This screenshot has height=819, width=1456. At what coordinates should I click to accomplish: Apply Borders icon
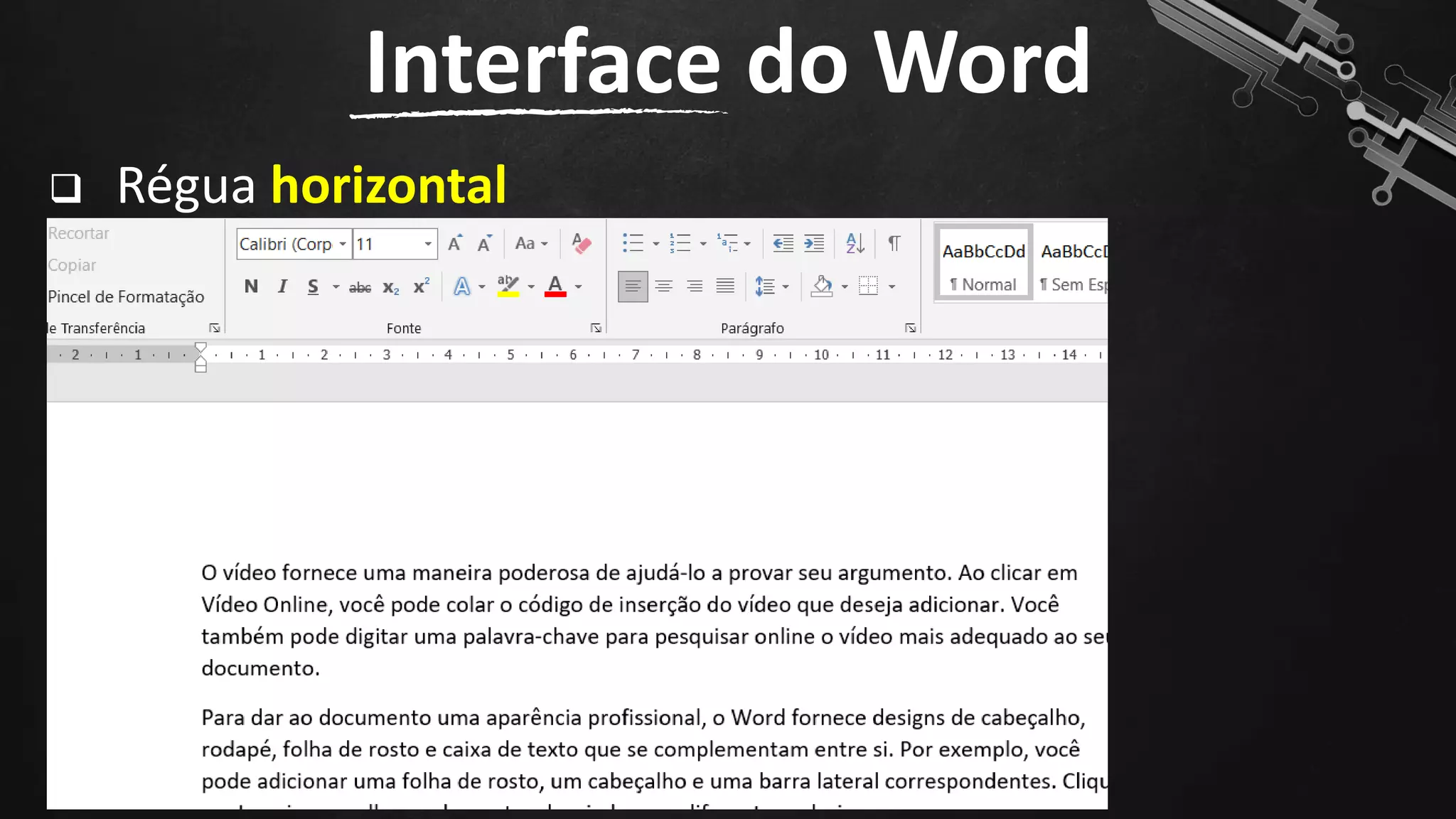click(868, 287)
